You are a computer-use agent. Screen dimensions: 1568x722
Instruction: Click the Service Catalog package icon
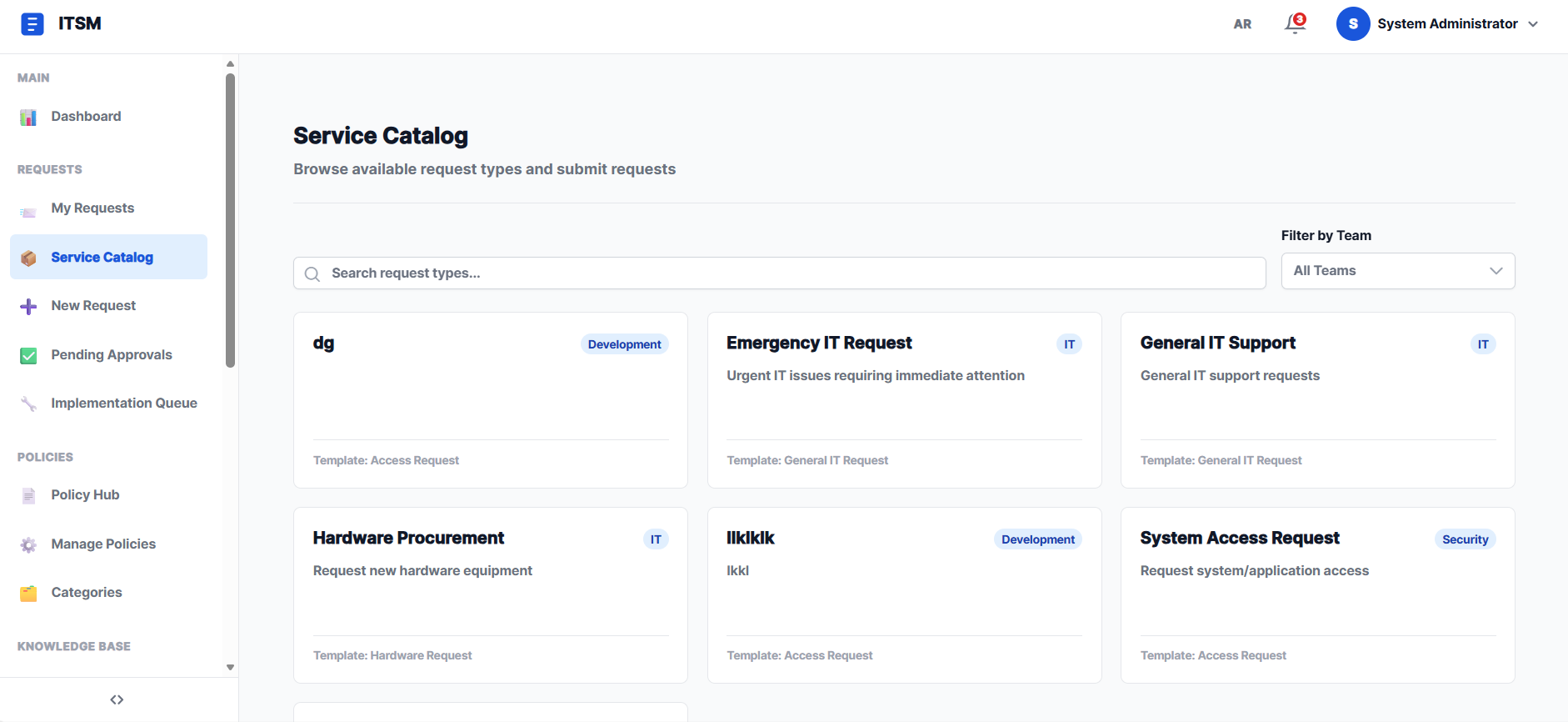pyautogui.click(x=28, y=258)
